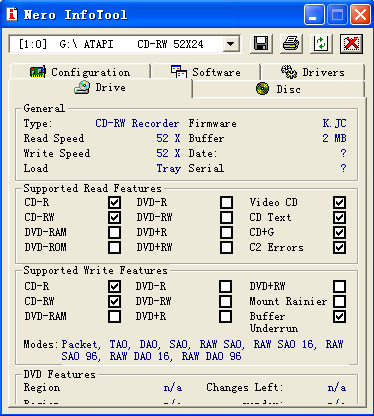Screen dimensions: 374x416
Task: Click the Drivers tab gears icon
Action: [x=289, y=72]
